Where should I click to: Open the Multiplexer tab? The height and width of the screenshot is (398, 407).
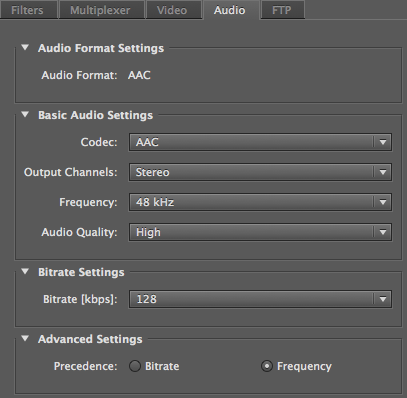point(102,10)
